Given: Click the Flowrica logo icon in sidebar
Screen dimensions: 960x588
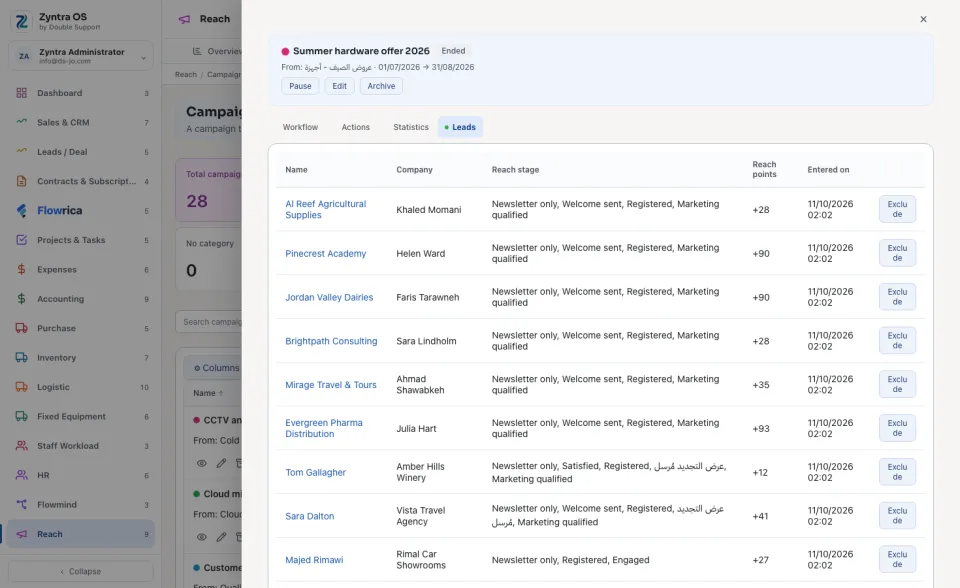Looking at the screenshot, I should tap(21, 210).
